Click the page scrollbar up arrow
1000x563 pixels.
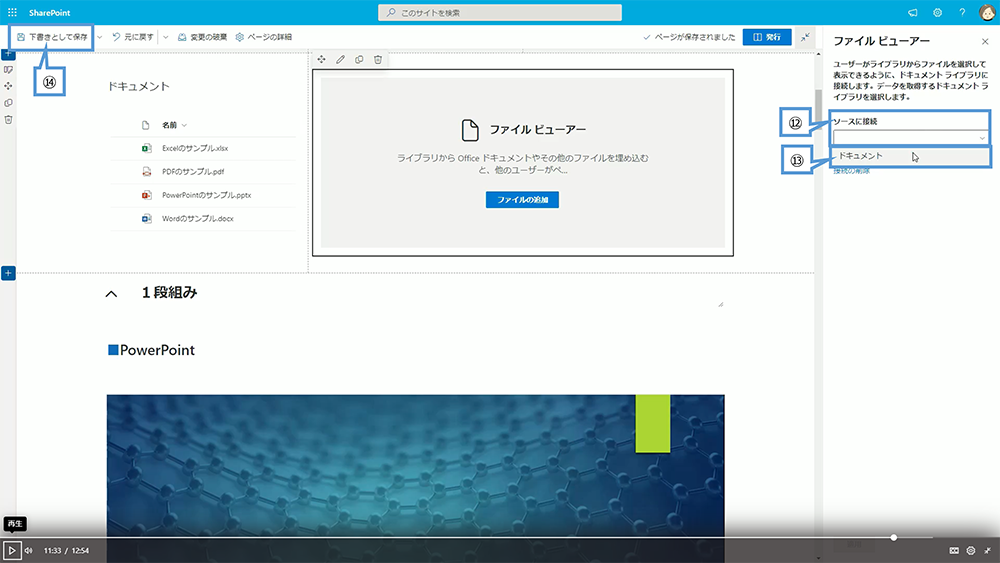818,55
